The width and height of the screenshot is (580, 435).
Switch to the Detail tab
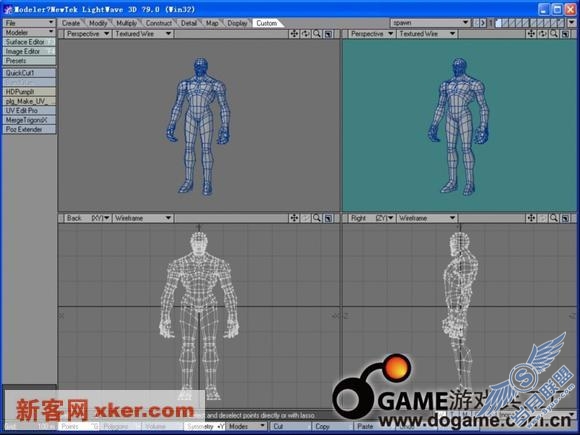[189, 23]
